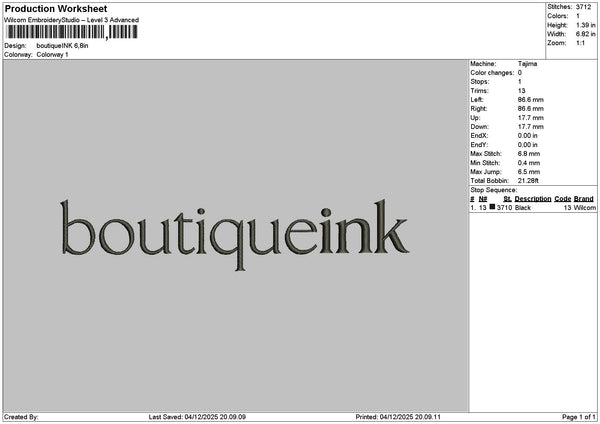The width and height of the screenshot is (600, 424).
Task: Click the EndX value 0.00 in
Action: 527,136
